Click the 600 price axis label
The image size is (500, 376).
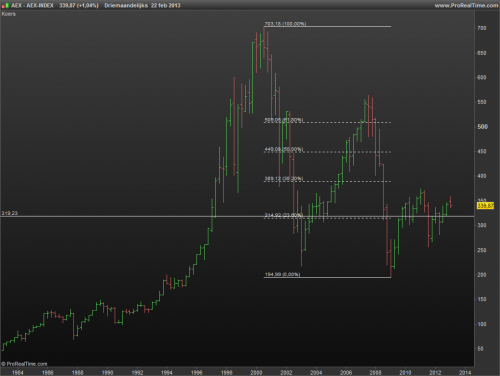[x=482, y=77]
